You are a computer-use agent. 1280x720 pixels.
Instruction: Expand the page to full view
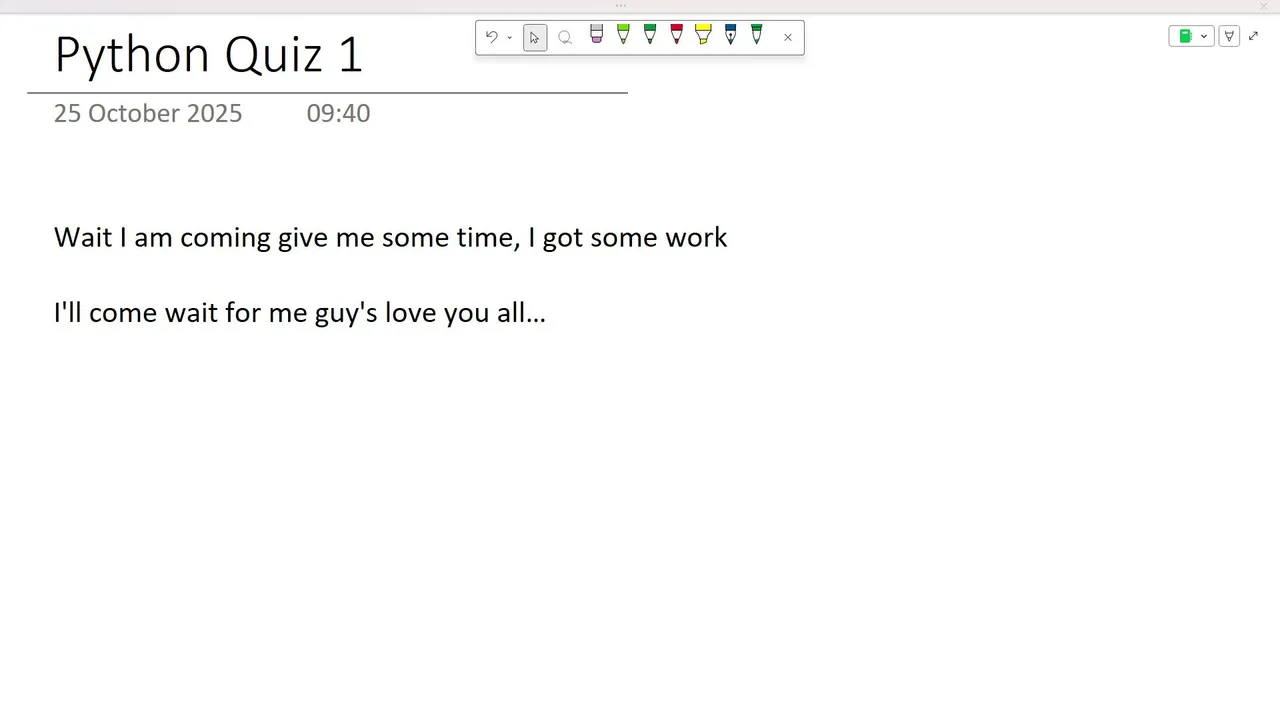coord(1254,36)
